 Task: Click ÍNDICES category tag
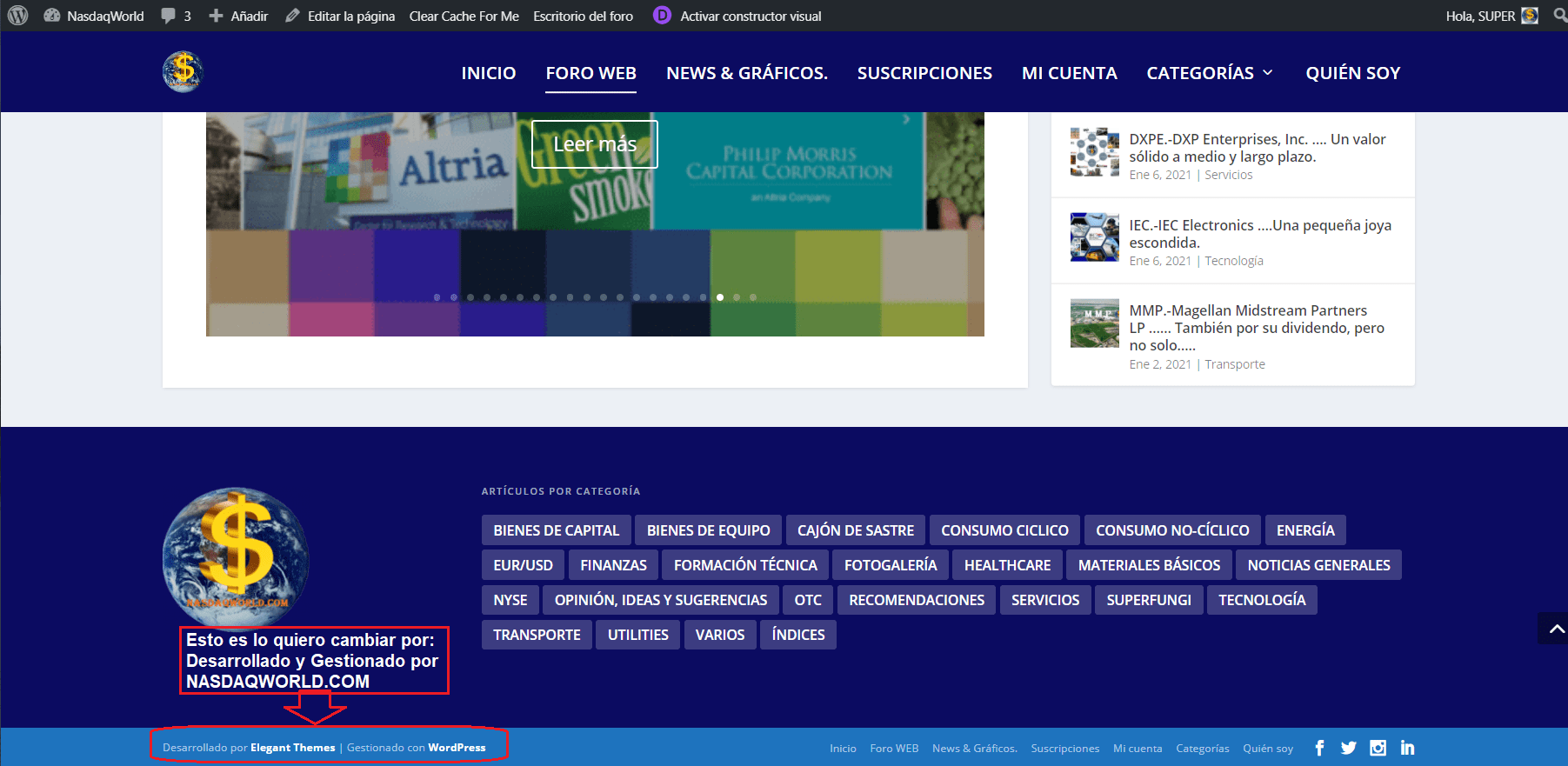[798, 635]
